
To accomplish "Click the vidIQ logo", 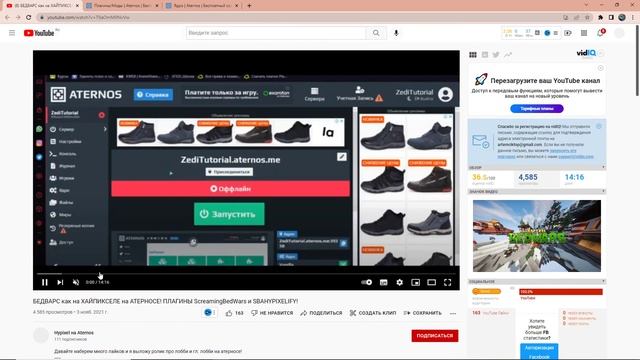I will [x=586, y=53].
